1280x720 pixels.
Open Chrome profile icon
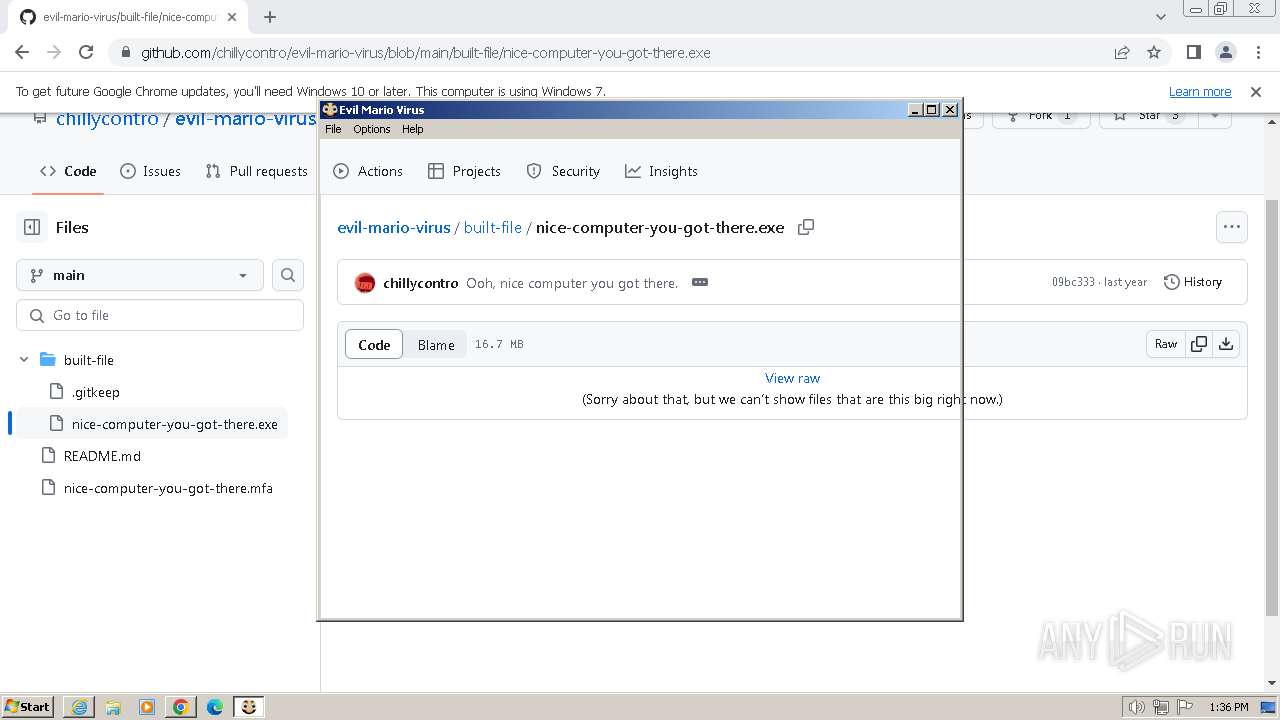[1225, 52]
